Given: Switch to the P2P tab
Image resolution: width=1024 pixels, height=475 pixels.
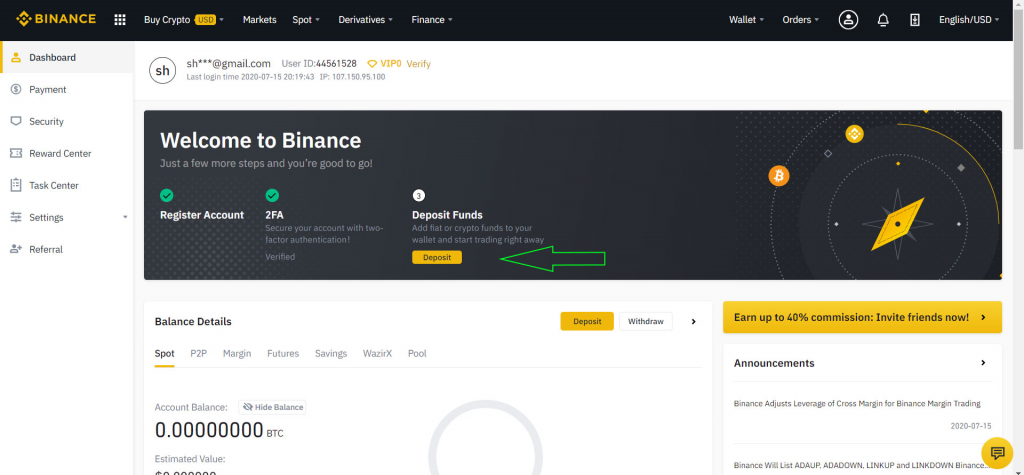Looking at the screenshot, I should pos(199,353).
